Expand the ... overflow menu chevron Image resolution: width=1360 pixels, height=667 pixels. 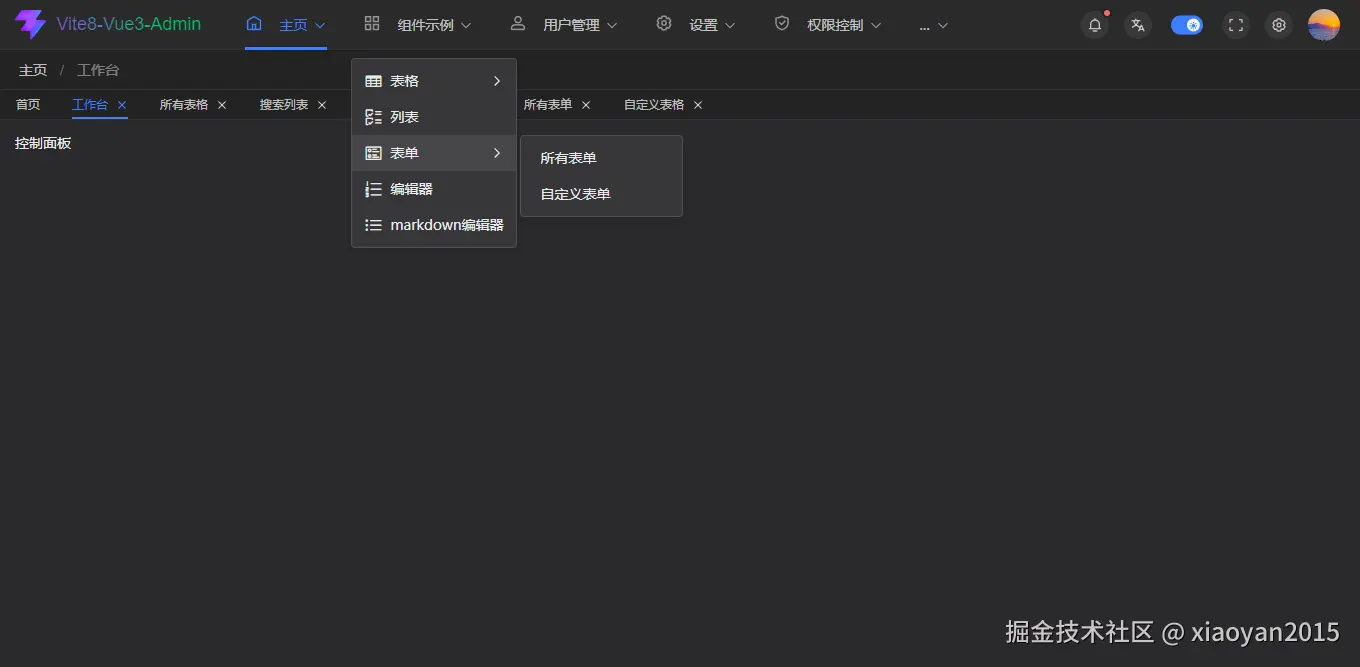(x=943, y=25)
